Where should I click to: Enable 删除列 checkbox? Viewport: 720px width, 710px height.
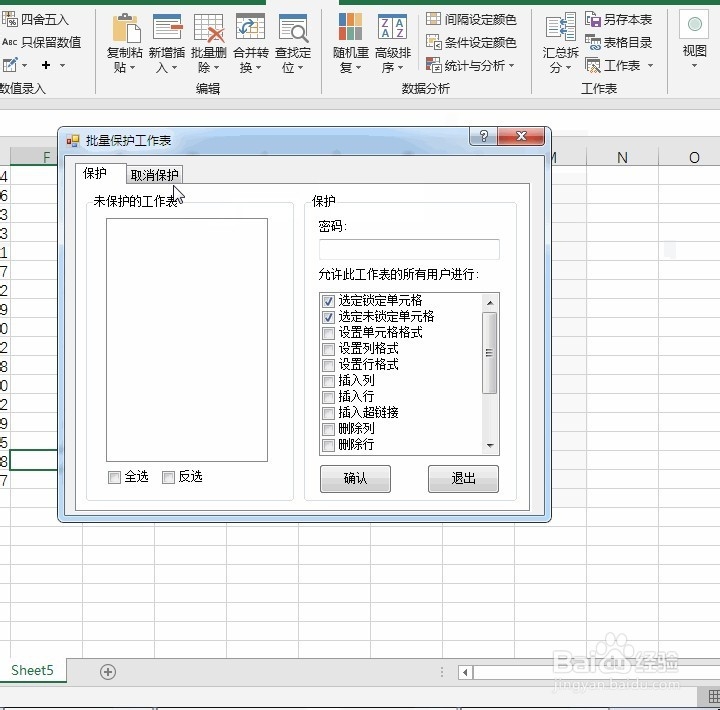pyautogui.click(x=328, y=429)
